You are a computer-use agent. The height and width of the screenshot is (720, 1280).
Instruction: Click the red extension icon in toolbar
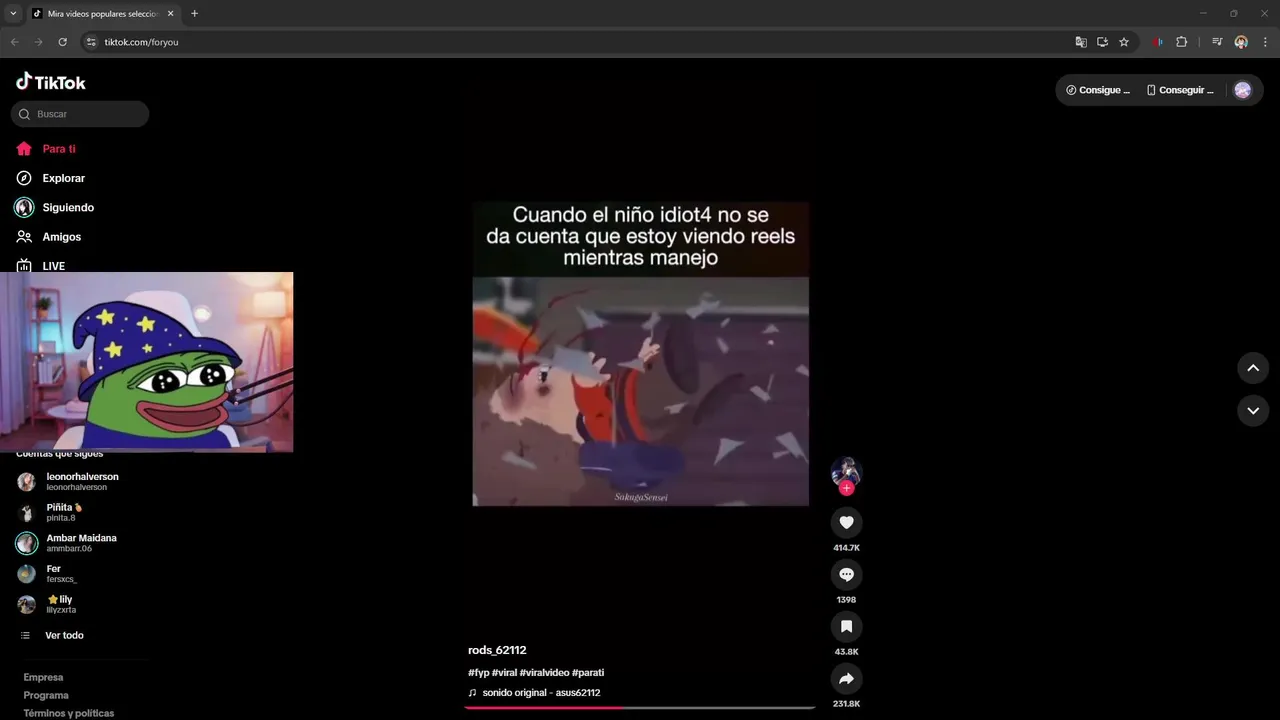[1158, 42]
